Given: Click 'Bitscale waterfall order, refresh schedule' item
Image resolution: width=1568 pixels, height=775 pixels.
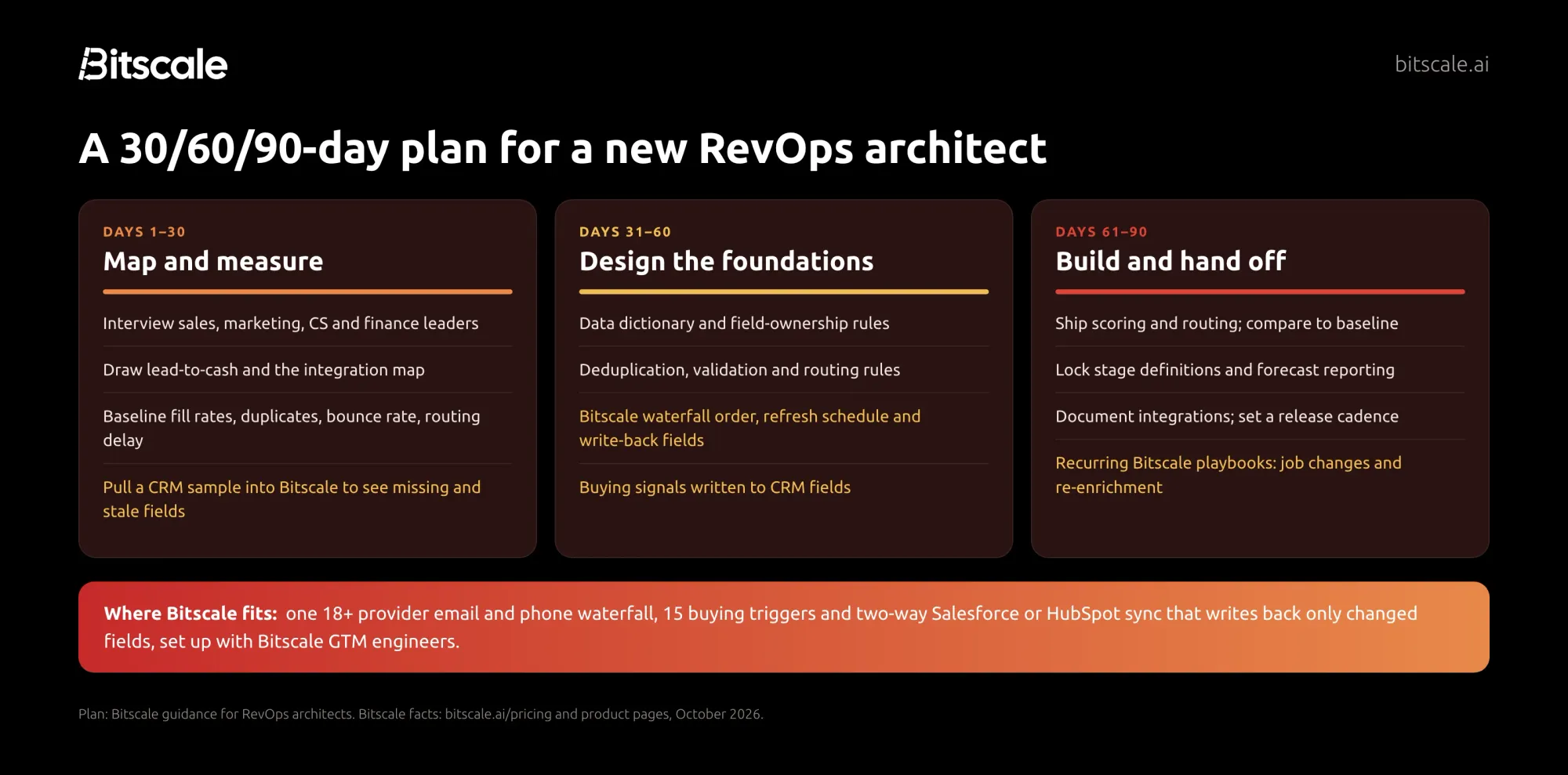Looking at the screenshot, I should 750,428.
